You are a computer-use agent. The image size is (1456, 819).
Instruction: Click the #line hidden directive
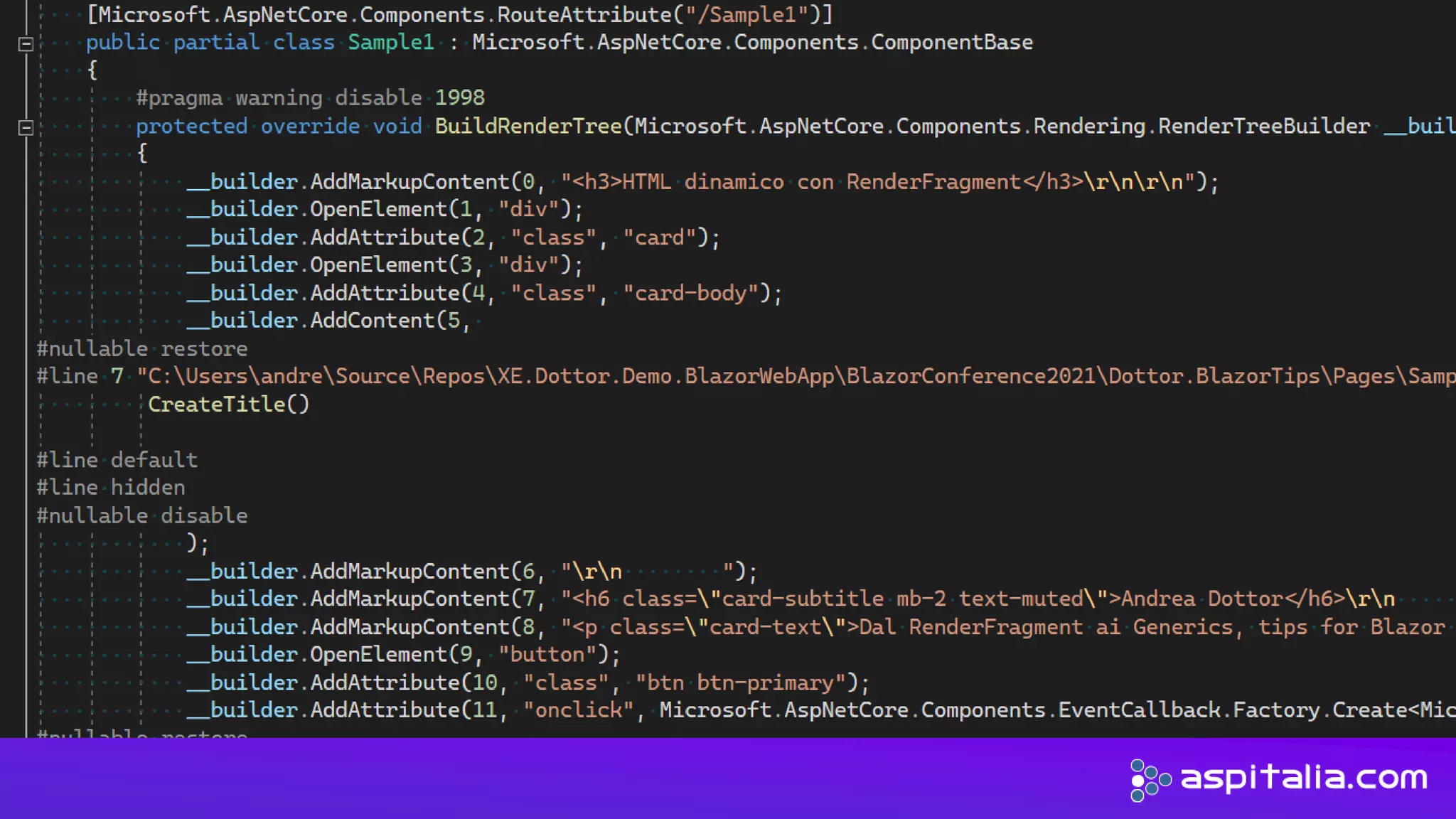(111, 488)
